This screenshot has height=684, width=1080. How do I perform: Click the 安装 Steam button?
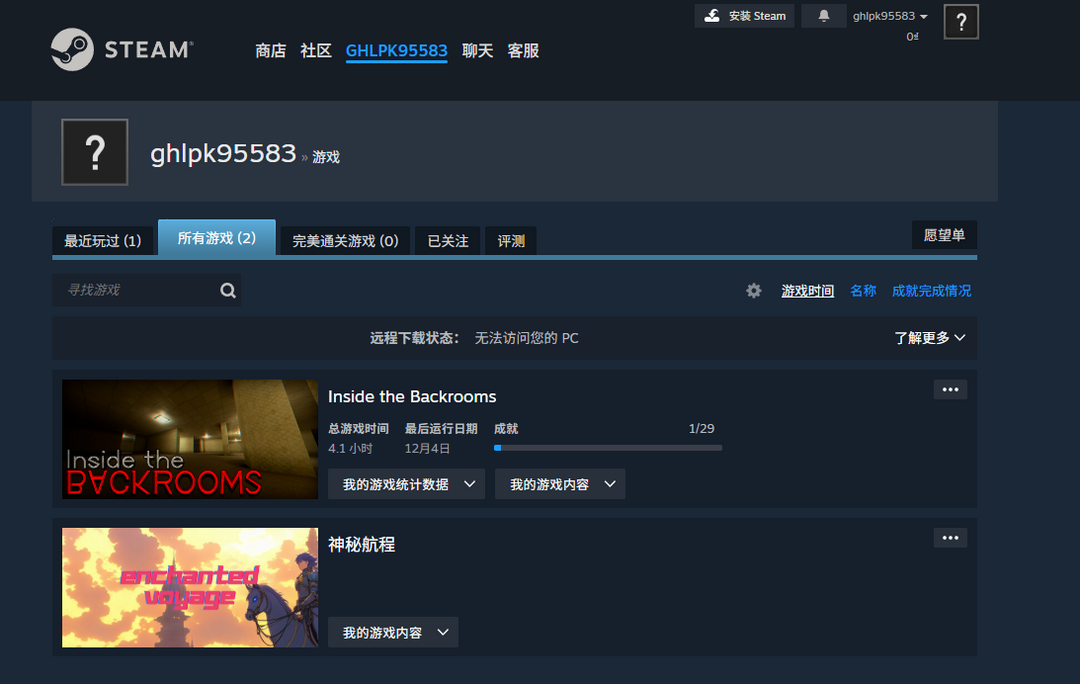click(744, 15)
